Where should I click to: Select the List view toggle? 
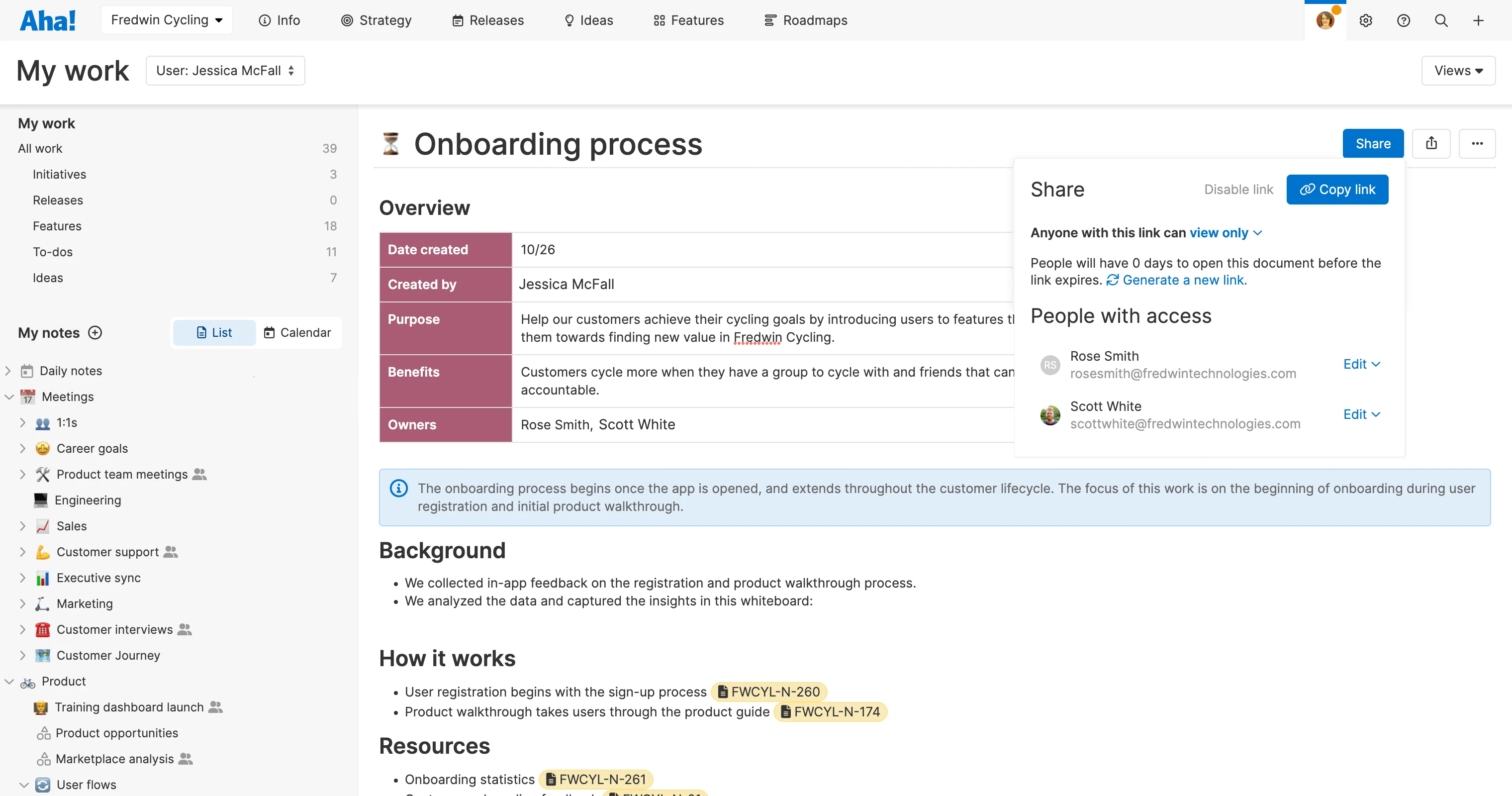(x=214, y=333)
